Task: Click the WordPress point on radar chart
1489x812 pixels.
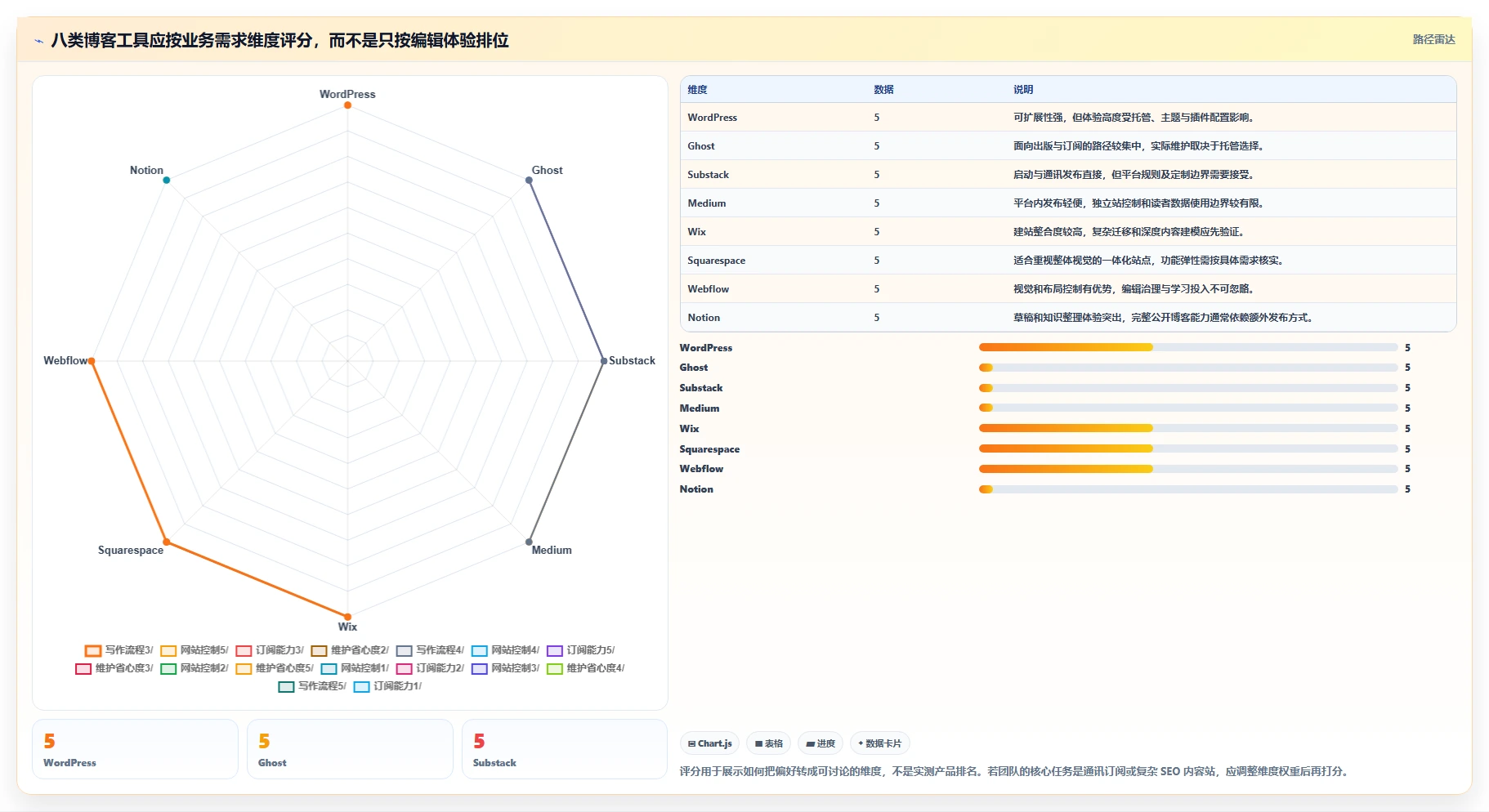Action: point(347,105)
